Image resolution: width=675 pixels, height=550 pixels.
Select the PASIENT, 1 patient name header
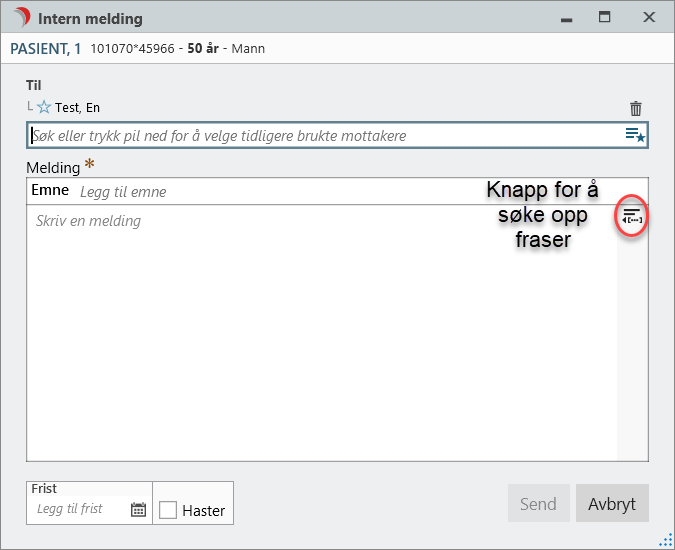tap(46, 48)
